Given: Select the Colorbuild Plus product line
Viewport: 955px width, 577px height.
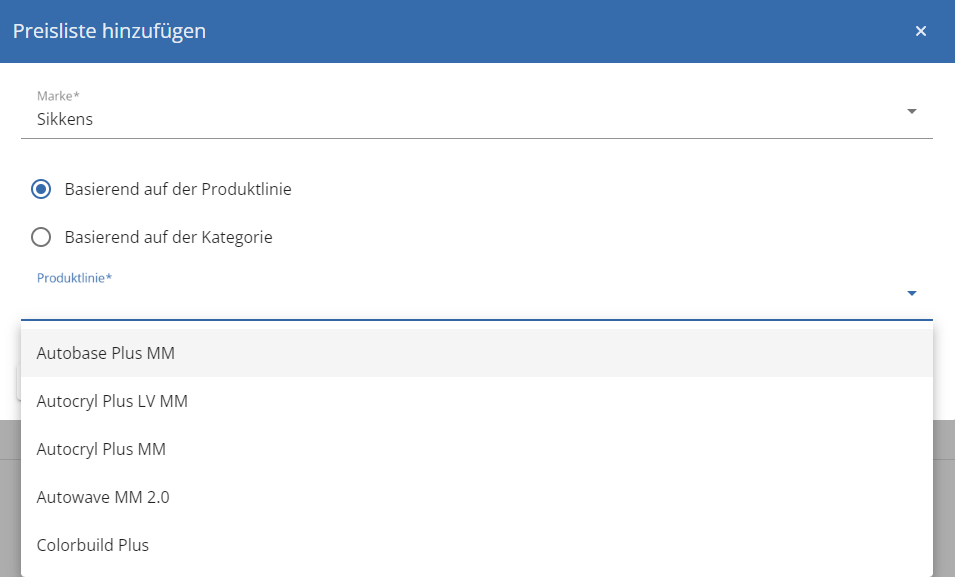Looking at the screenshot, I should tap(477, 545).
